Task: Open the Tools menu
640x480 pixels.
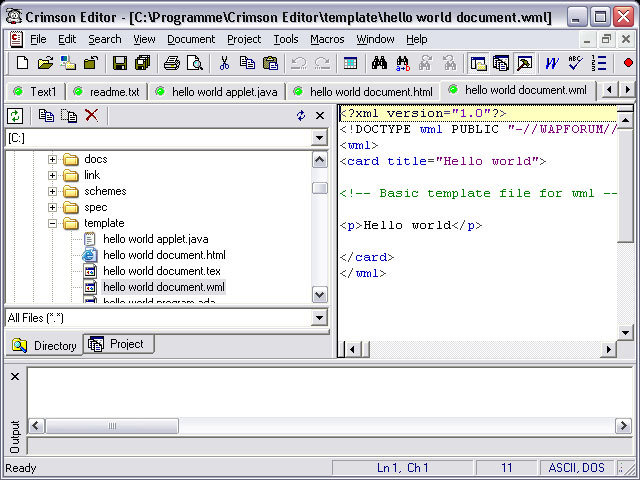Action: (286, 39)
